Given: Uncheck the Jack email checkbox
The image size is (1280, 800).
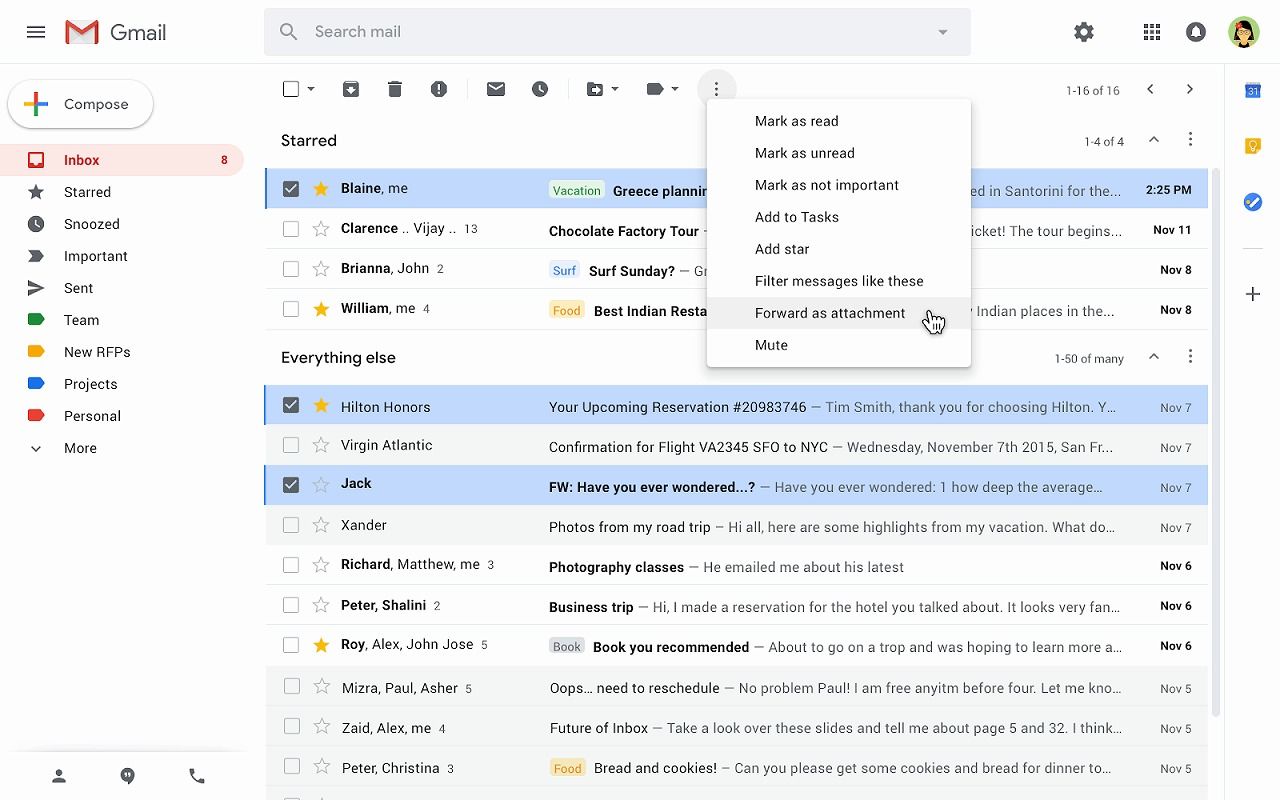Looking at the screenshot, I should click(x=291, y=485).
